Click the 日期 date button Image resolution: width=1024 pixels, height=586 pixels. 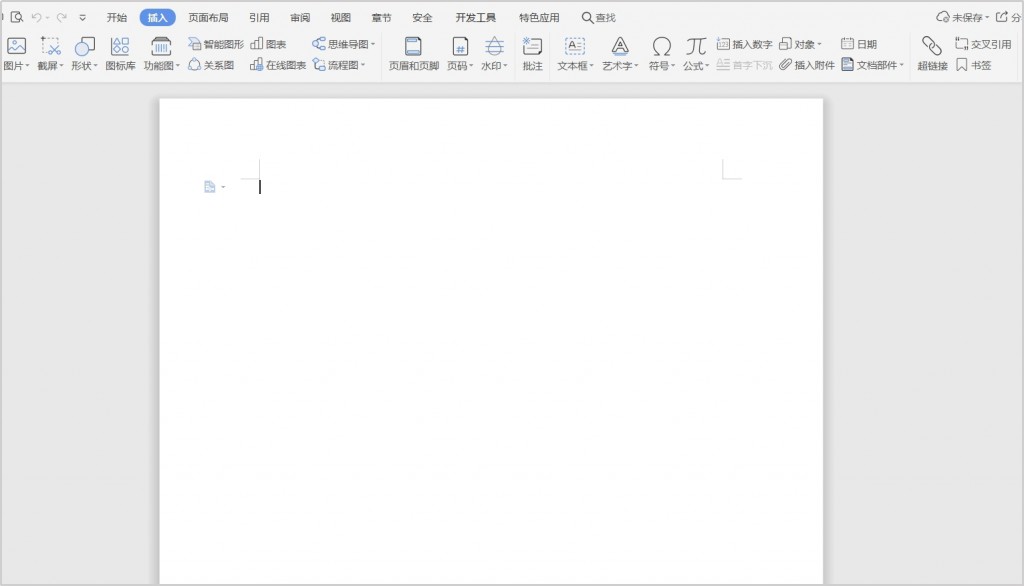point(859,44)
